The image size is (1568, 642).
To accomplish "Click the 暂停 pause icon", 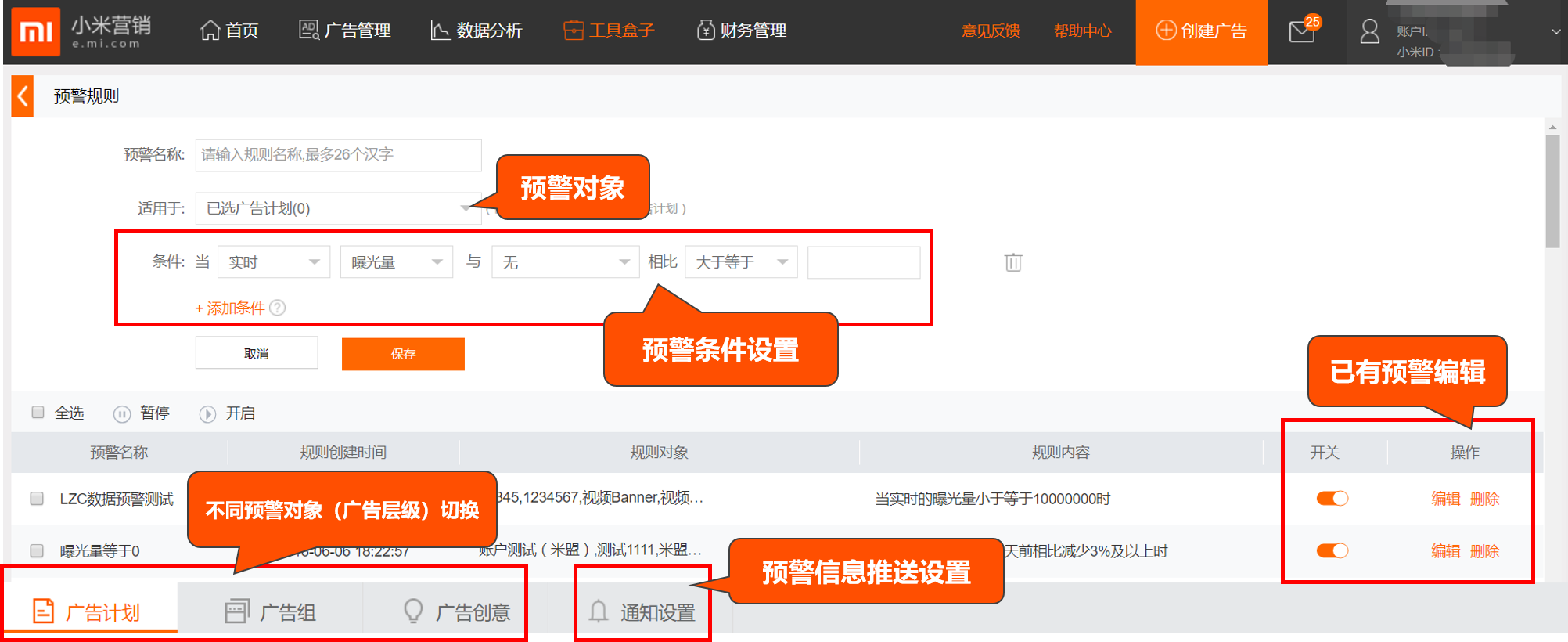I will [x=122, y=414].
